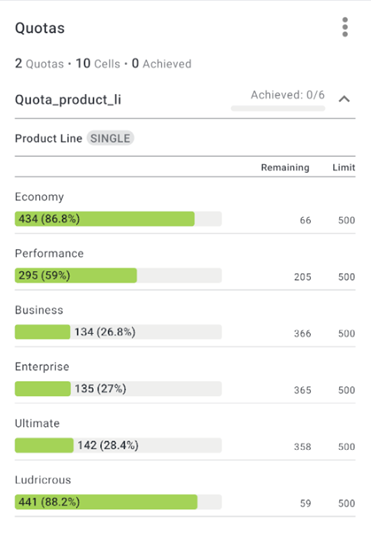This screenshot has width=371, height=535.
Task: Click the Ludricrous 441 (88.2%) progress bar
Action: 118,502
